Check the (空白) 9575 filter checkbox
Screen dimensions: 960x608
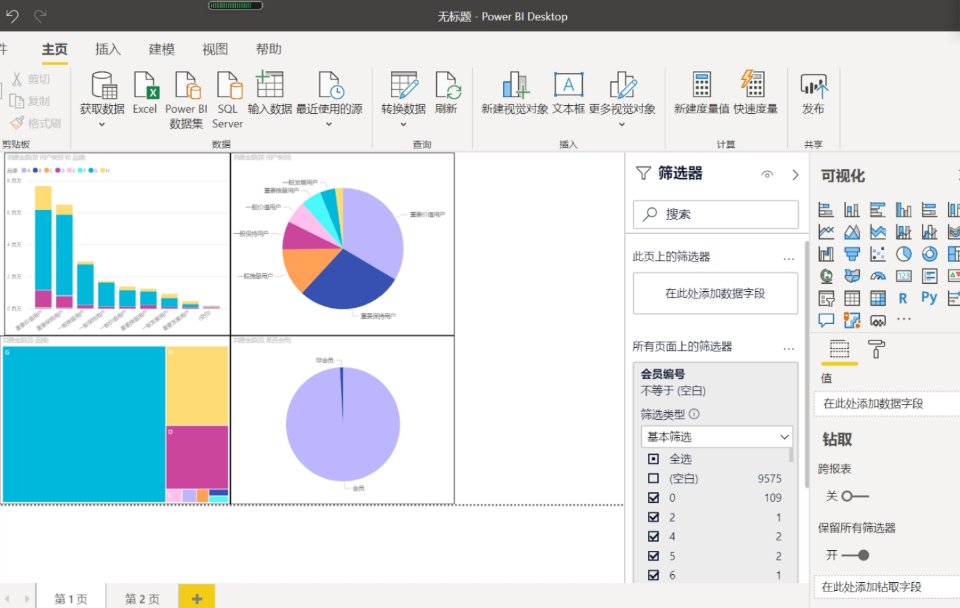click(x=653, y=478)
